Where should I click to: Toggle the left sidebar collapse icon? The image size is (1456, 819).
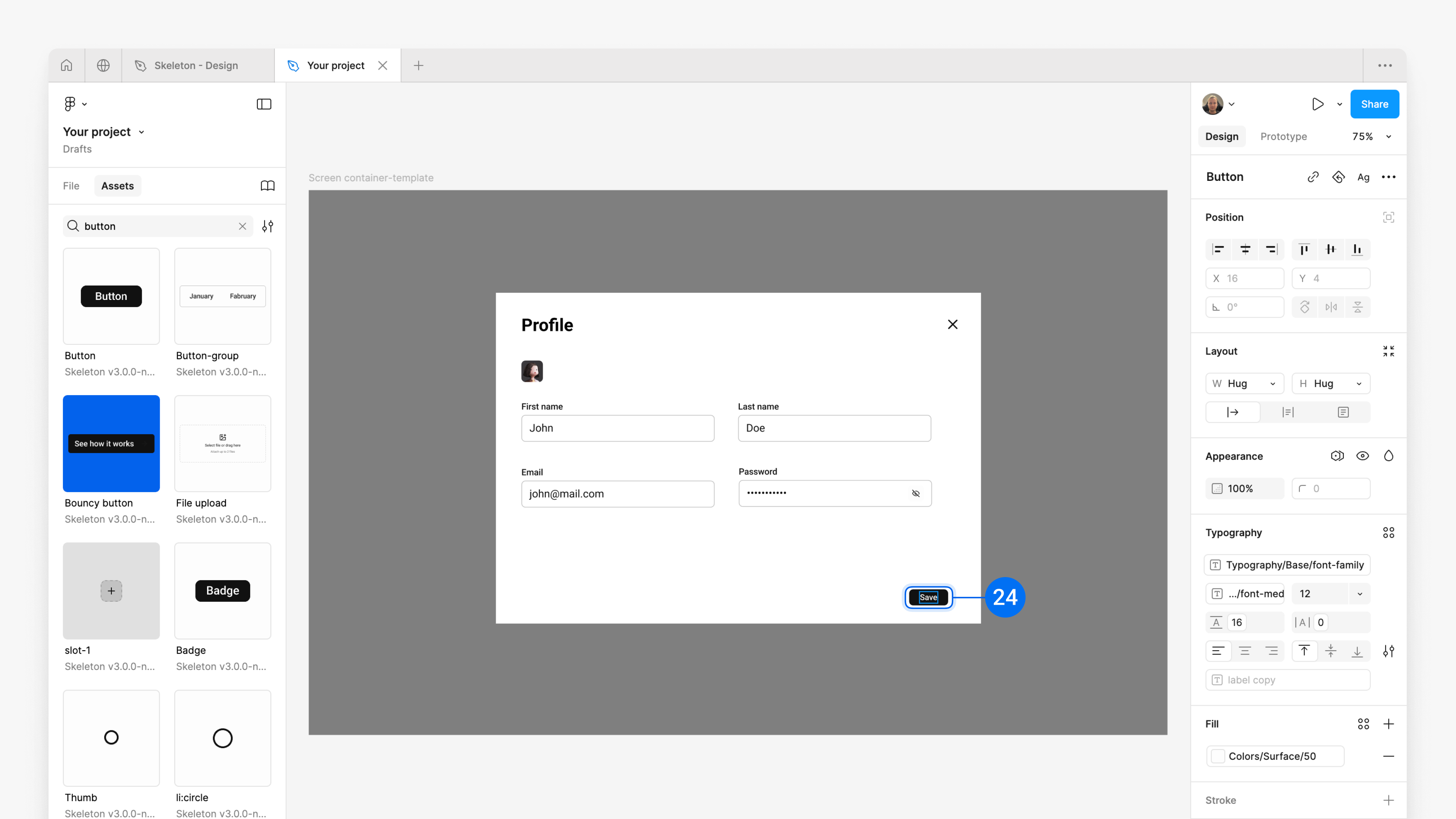tap(264, 104)
